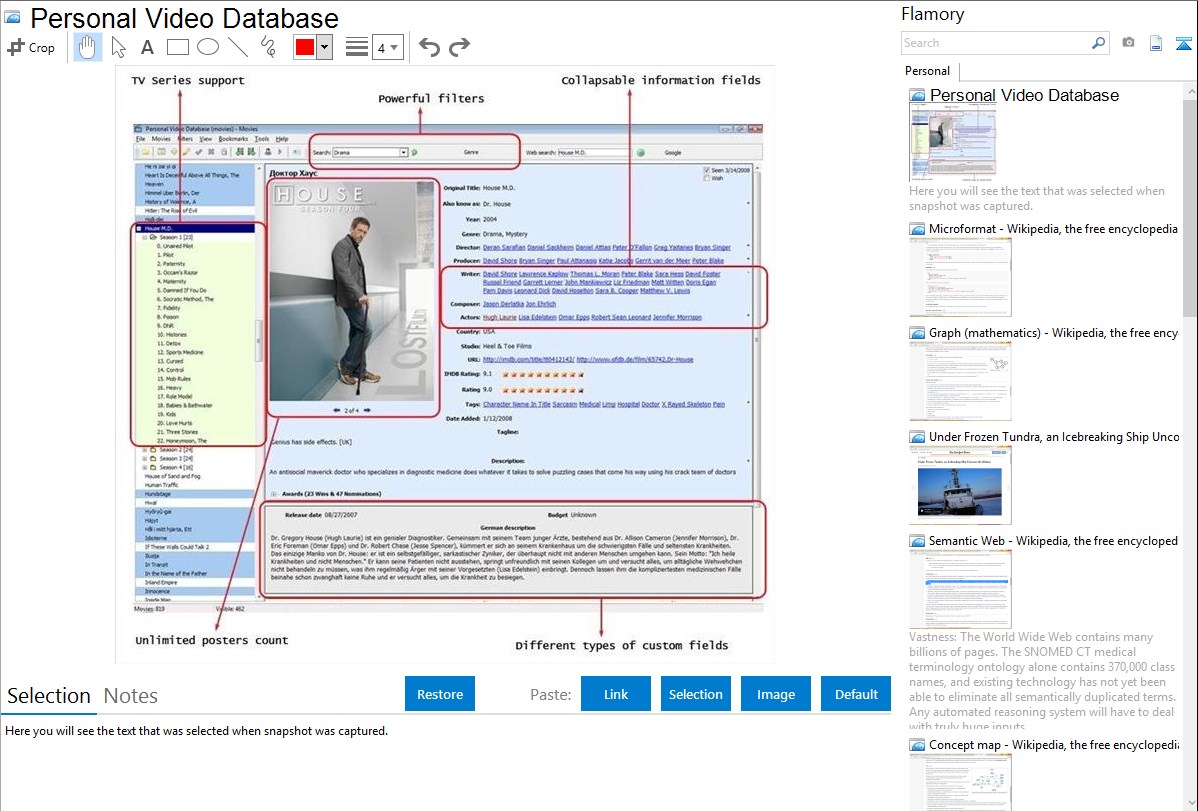
Task: Select the Crop tool
Action: point(31,47)
